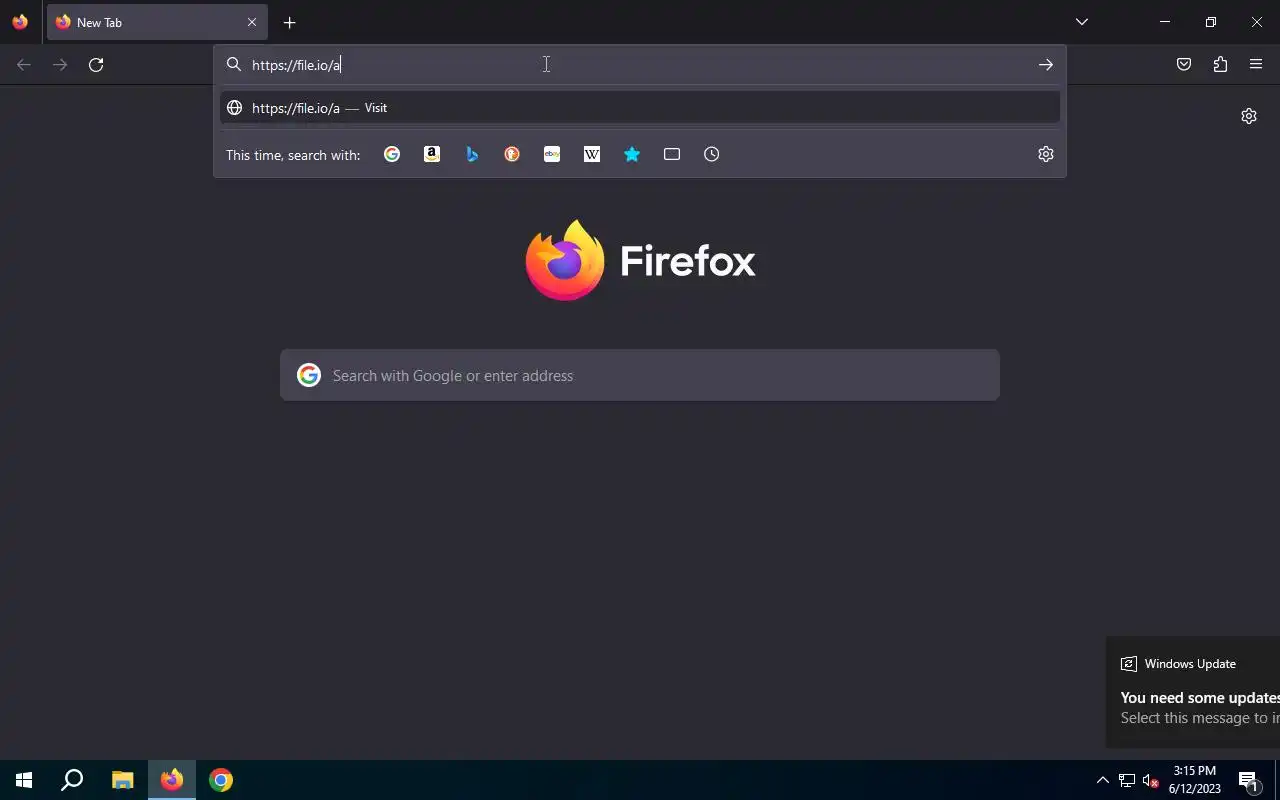Search this time with Google
The image size is (1280, 800).
[x=392, y=154]
